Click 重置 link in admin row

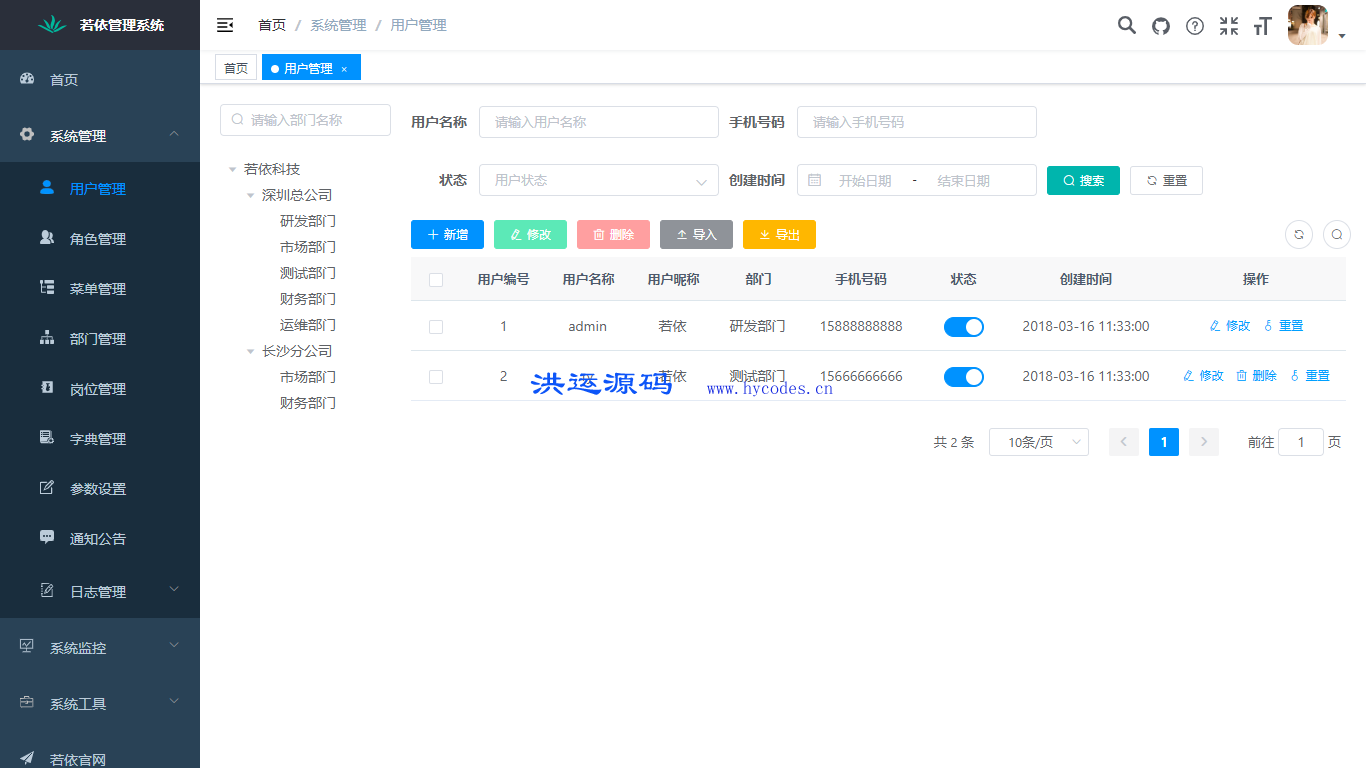point(1283,326)
